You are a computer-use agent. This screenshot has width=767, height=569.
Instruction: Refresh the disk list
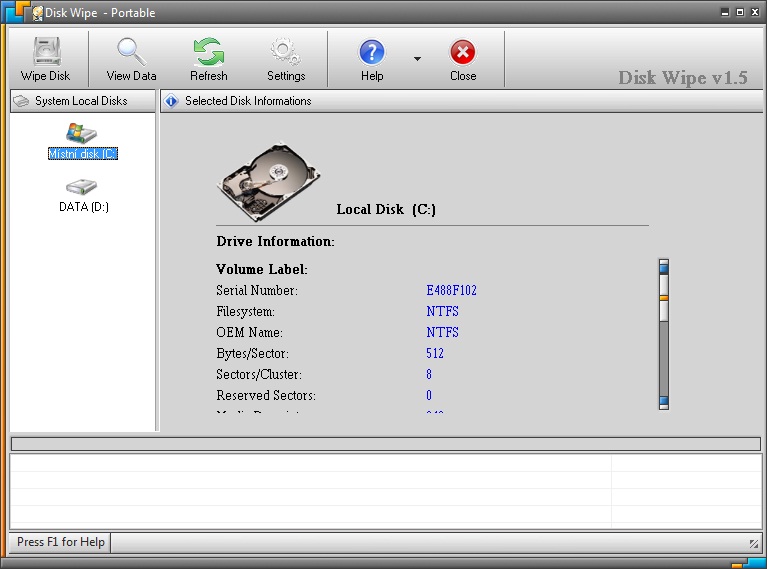click(x=208, y=51)
